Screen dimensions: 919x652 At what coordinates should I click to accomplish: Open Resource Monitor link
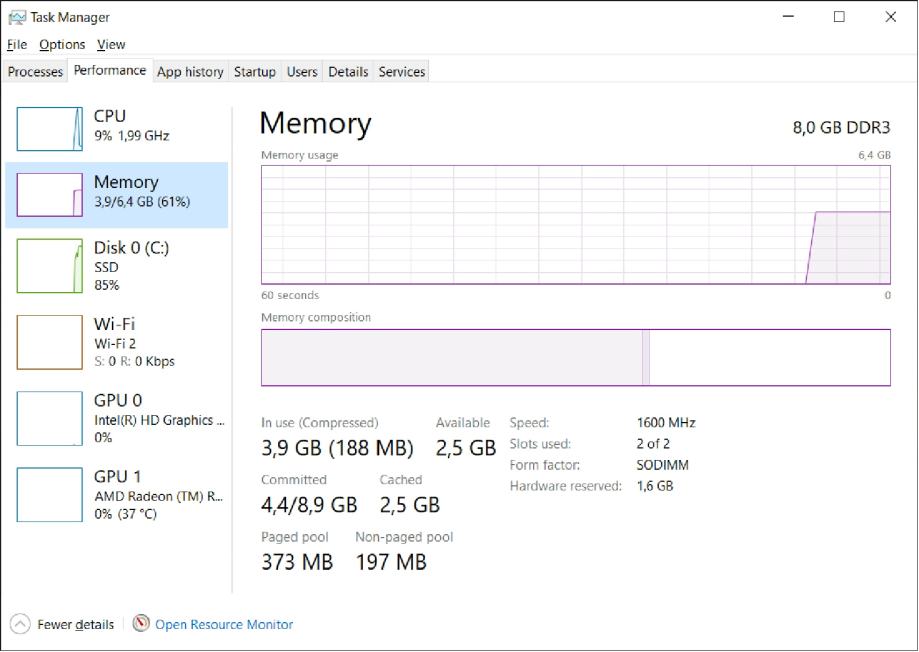pos(224,625)
